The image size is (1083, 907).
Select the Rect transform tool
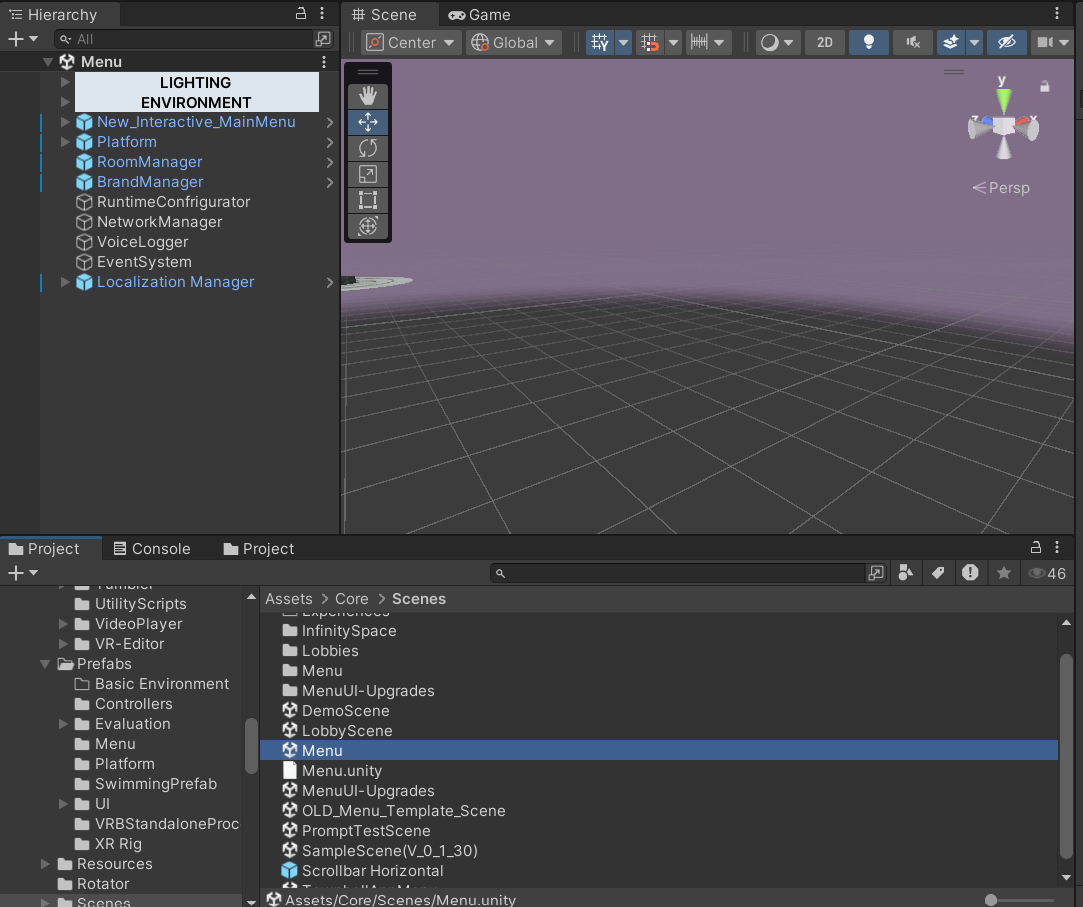pyautogui.click(x=367, y=200)
